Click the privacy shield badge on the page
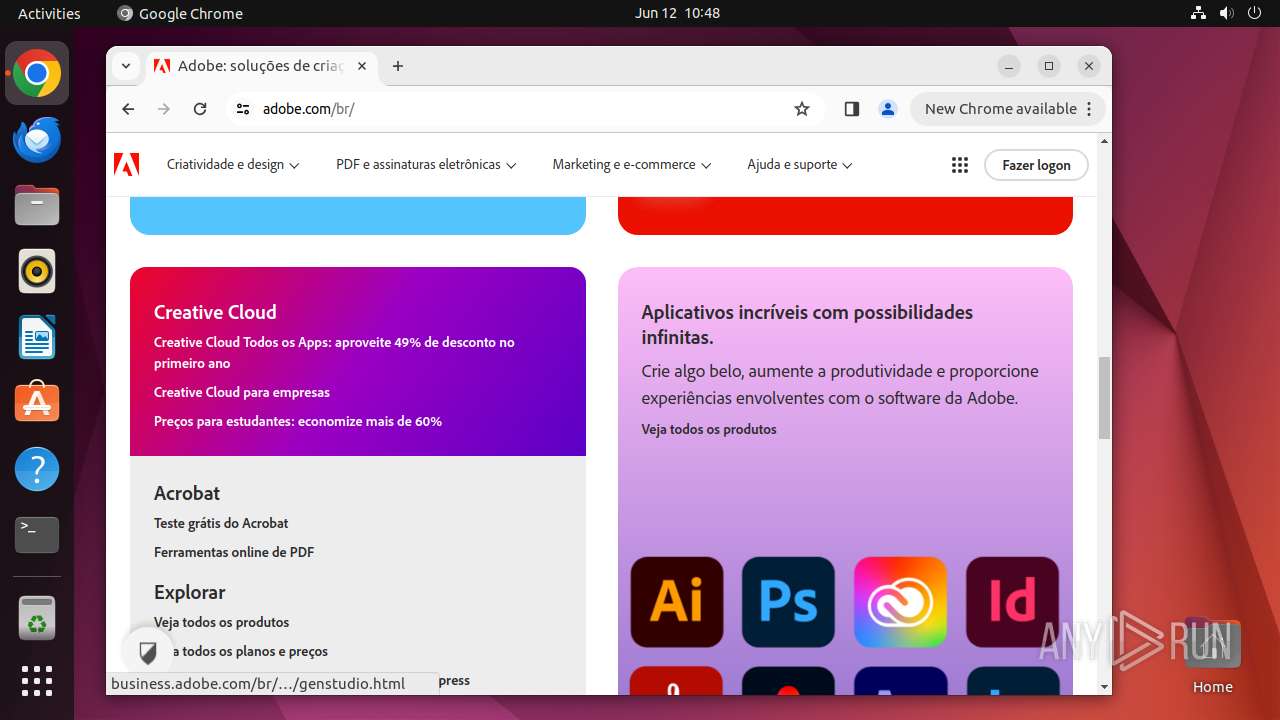Image resolution: width=1280 pixels, height=720 pixels. [148, 654]
